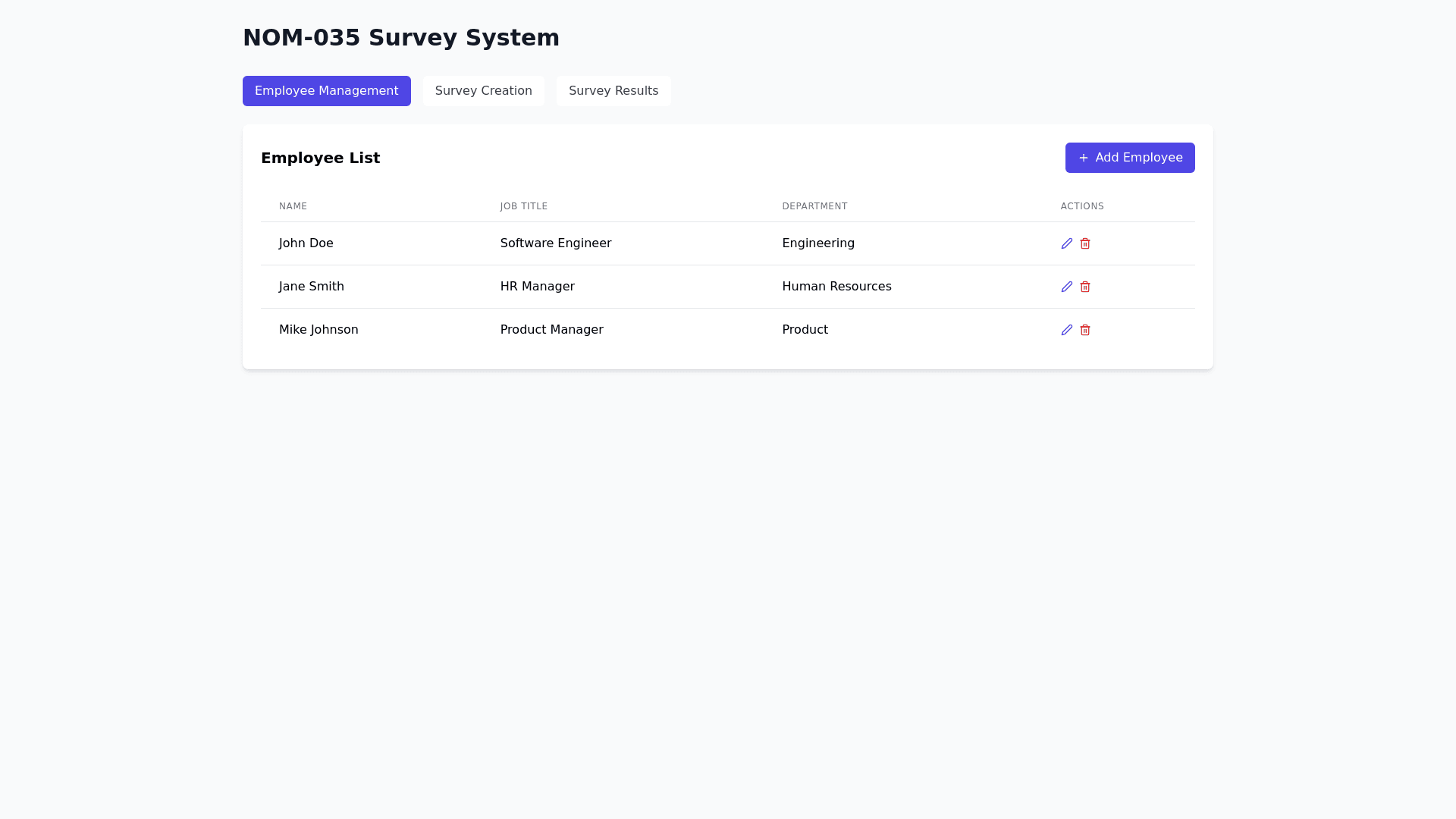Select the HR Manager job title cell
Image resolution: width=1456 pixels, height=819 pixels.
point(537,287)
